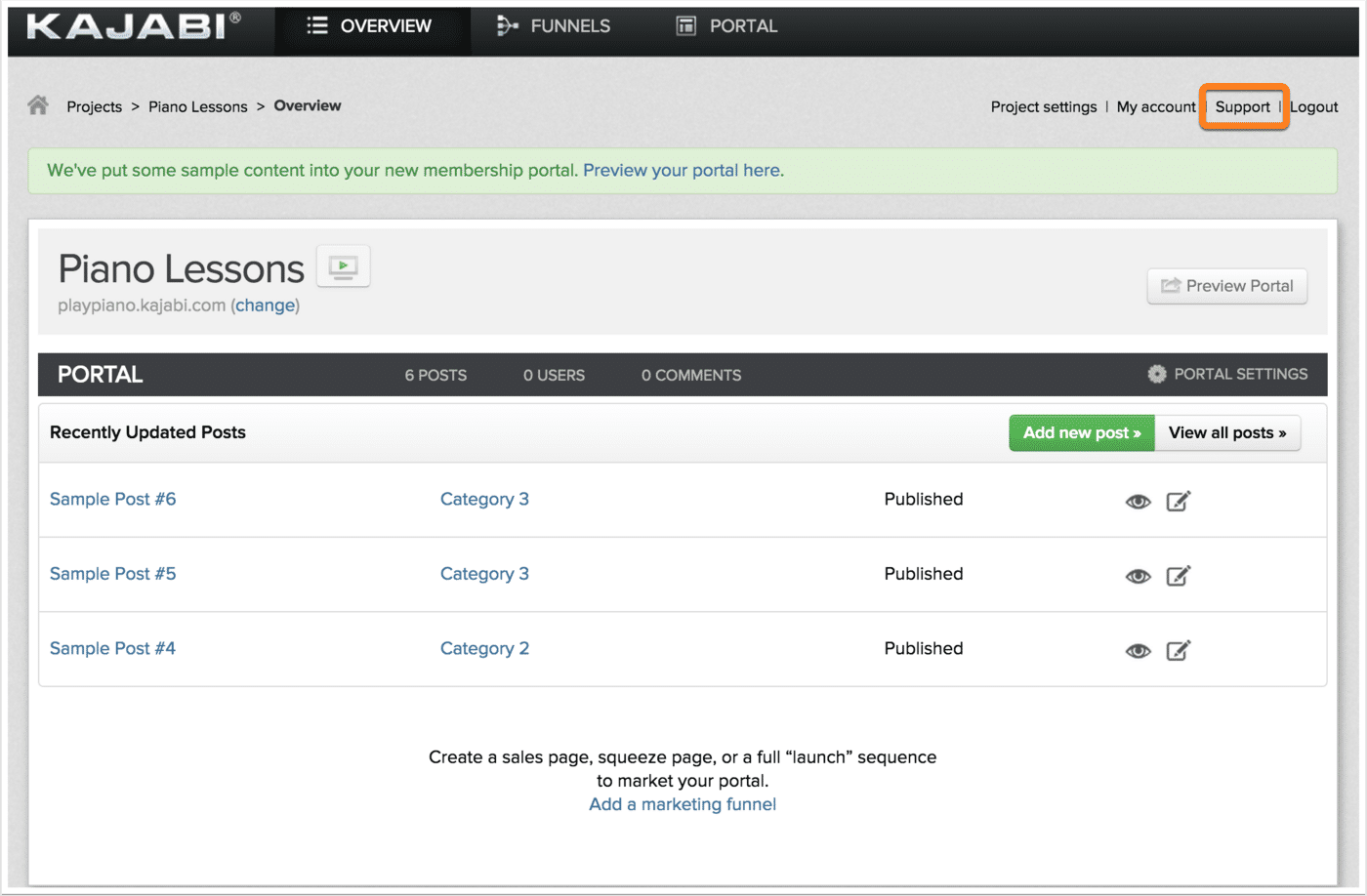Open Sample Post #4
This screenshot has height=896, width=1367.
(113, 648)
